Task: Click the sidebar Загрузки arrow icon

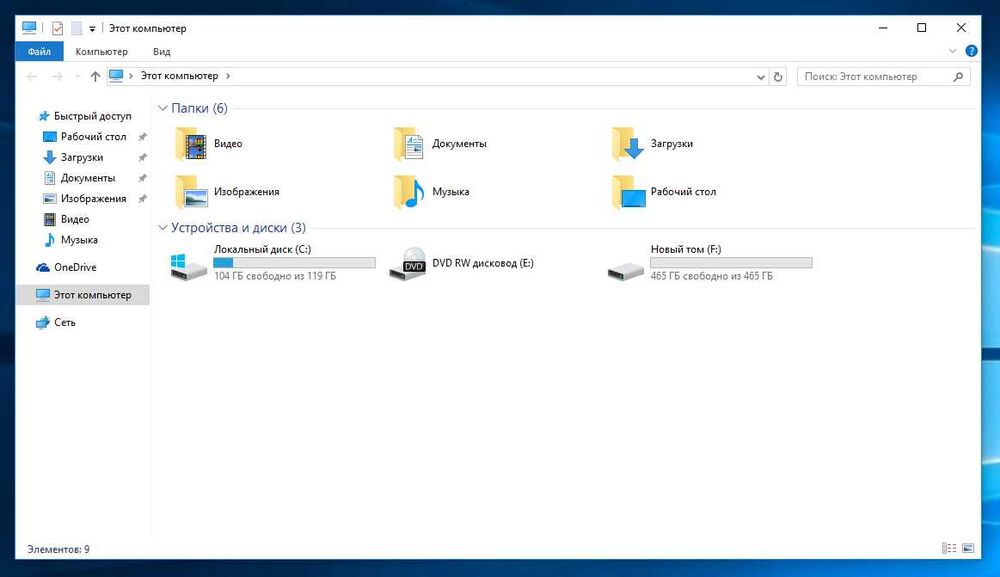Action: tap(50, 157)
